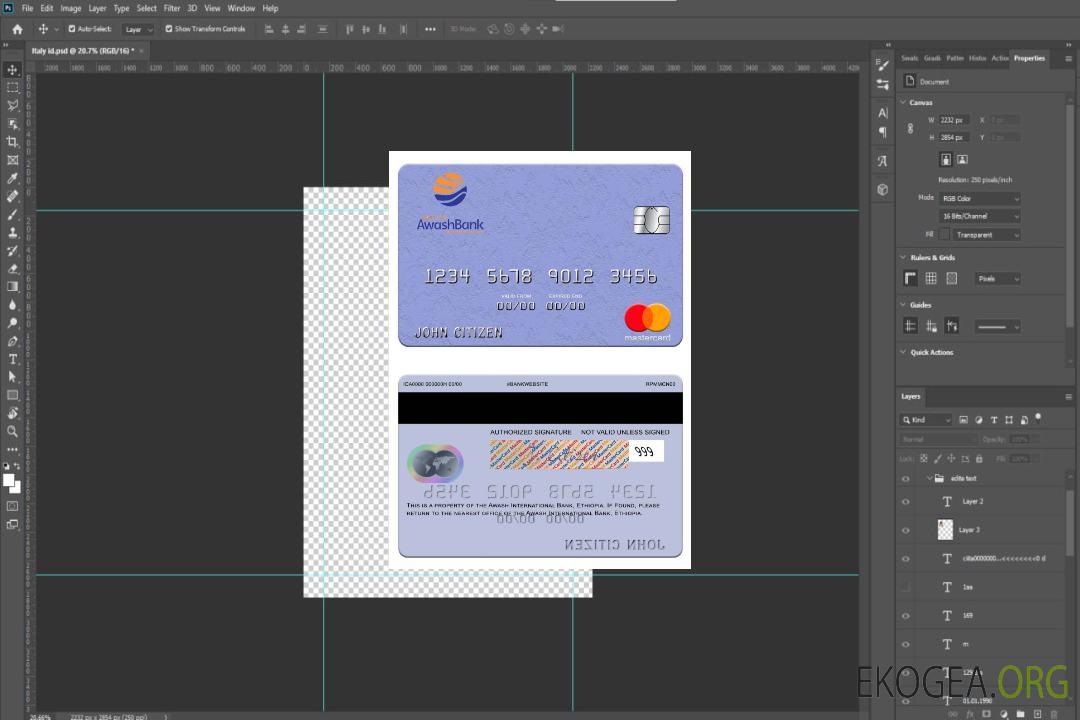Switch to the Swatches panel tab
Screen dimensions: 1080x720
909,58
